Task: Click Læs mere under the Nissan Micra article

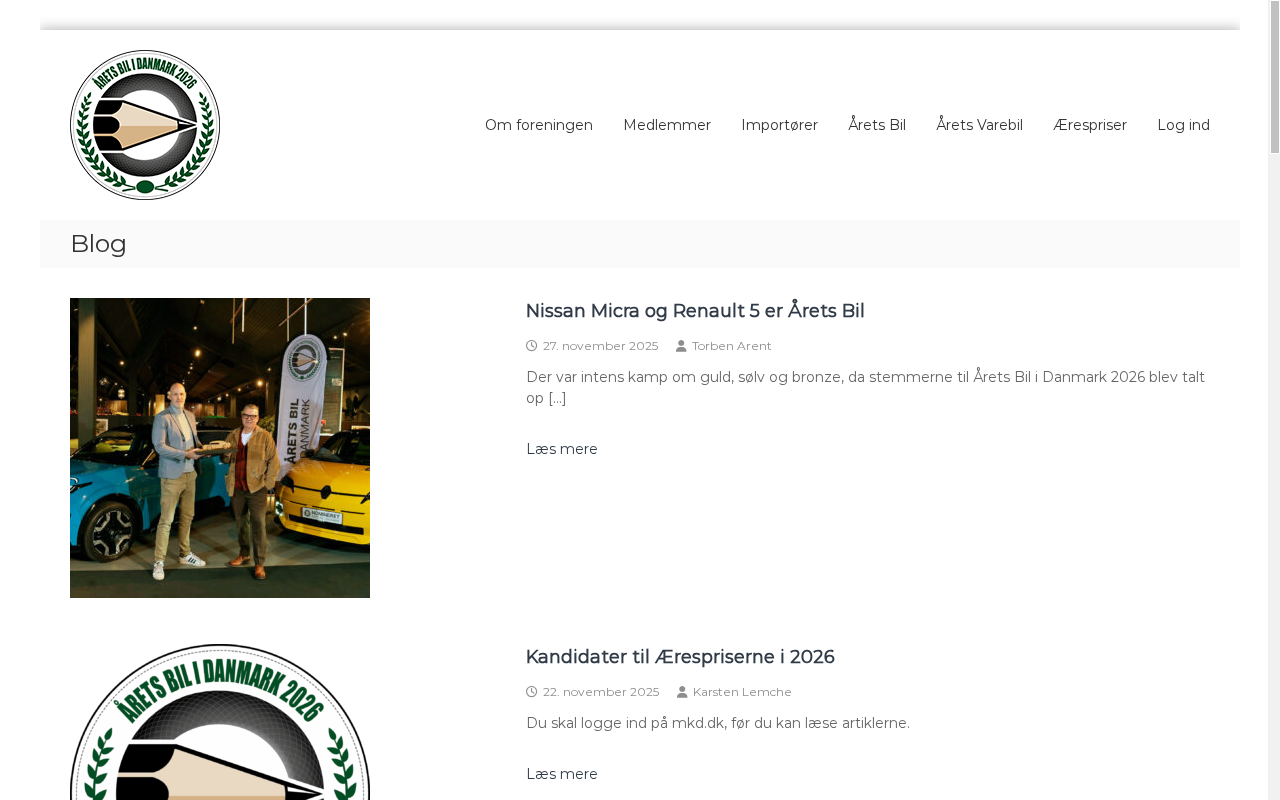Action: tap(562, 449)
